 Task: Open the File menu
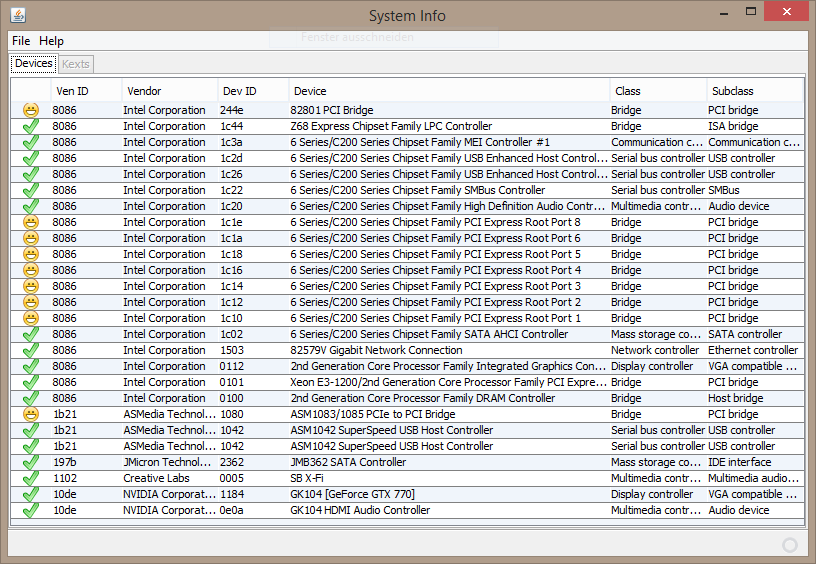point(21,41)
